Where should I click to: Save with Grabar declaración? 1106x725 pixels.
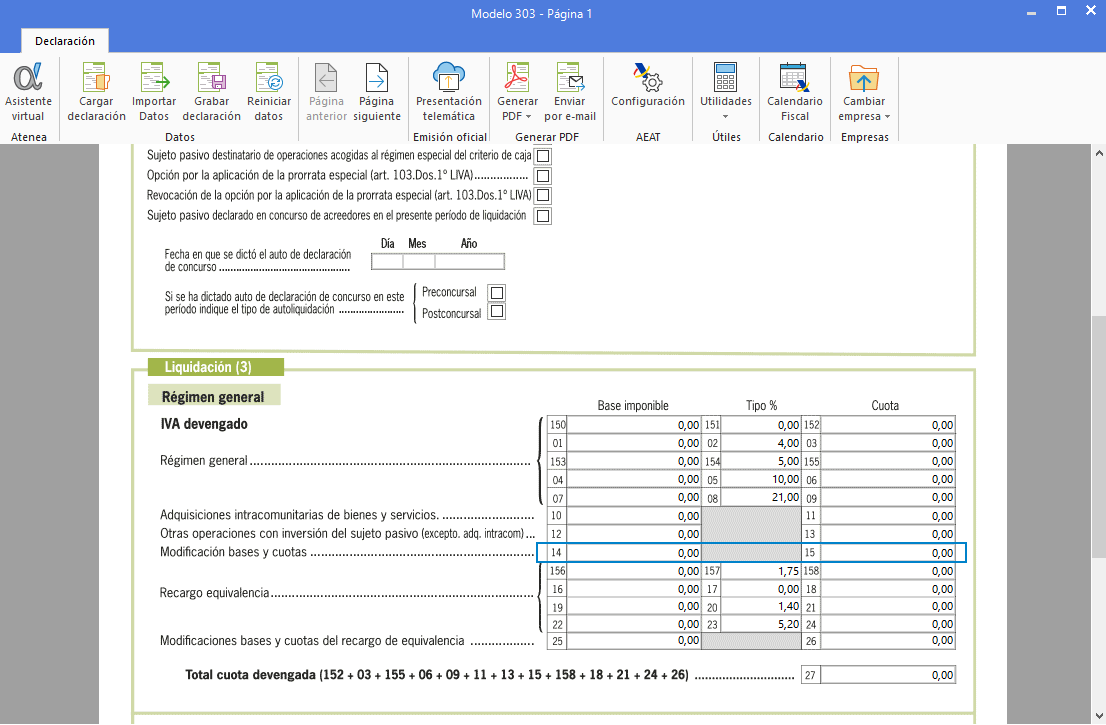coord(212,92)
